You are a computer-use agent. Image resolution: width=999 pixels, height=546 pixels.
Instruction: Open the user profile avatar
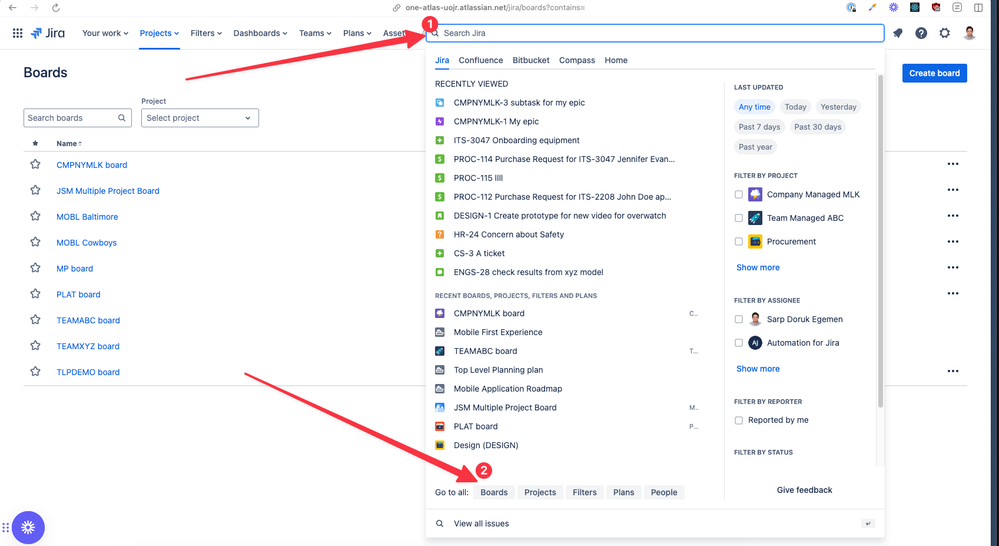pyautogui.click(x=970, y=33)
